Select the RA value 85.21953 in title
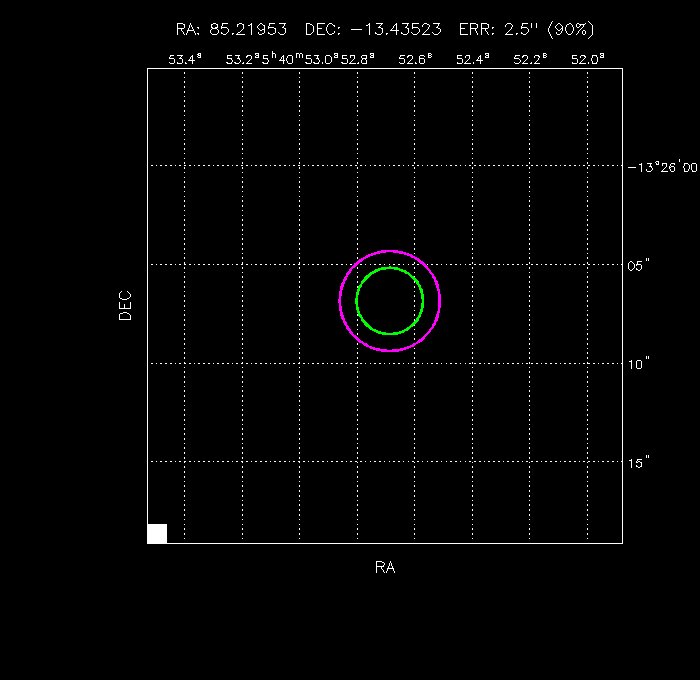The height and width of the screenshot is (680, 700). click(x=245, y=30)
